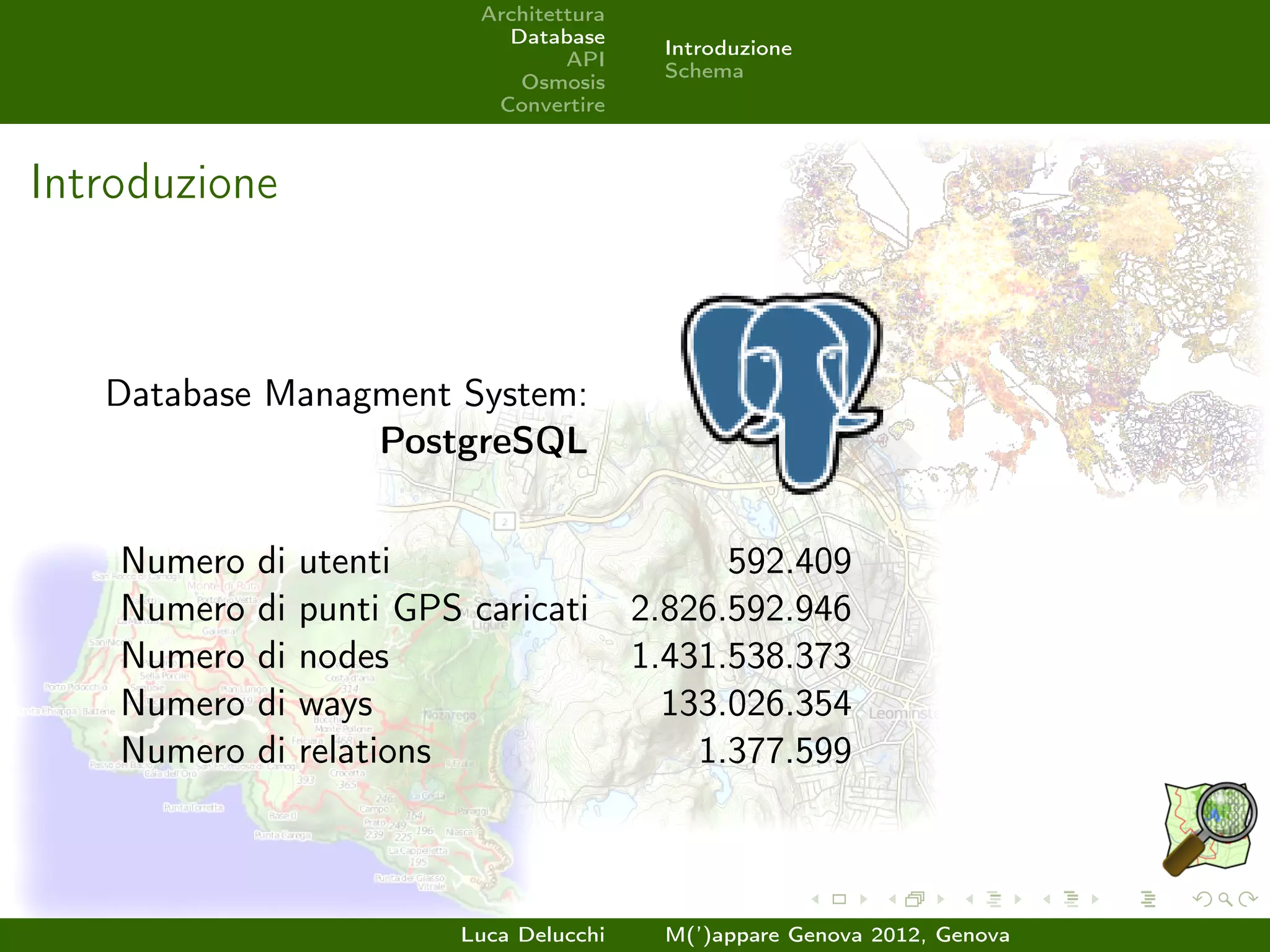Go to previous section arrow

1047,899
